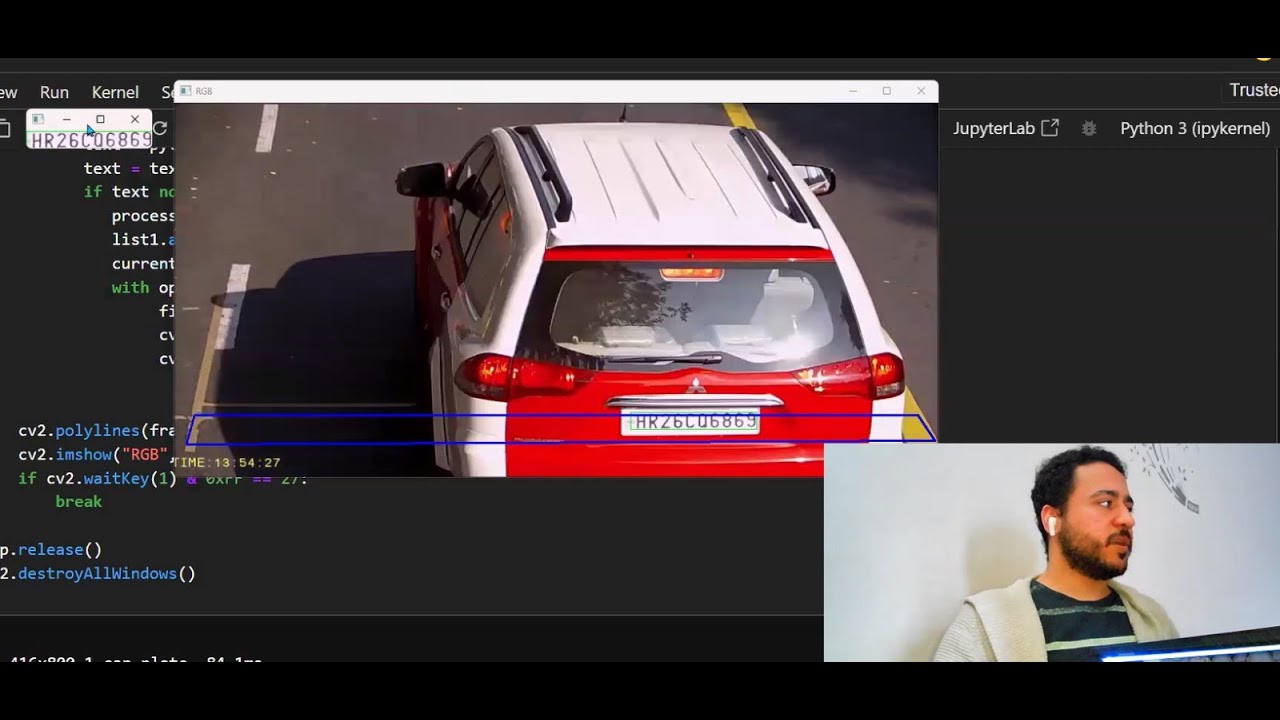This screenshot has height=720, width=1280.
Task: Click the "text = tex" code line
Action: pos(129,169)
